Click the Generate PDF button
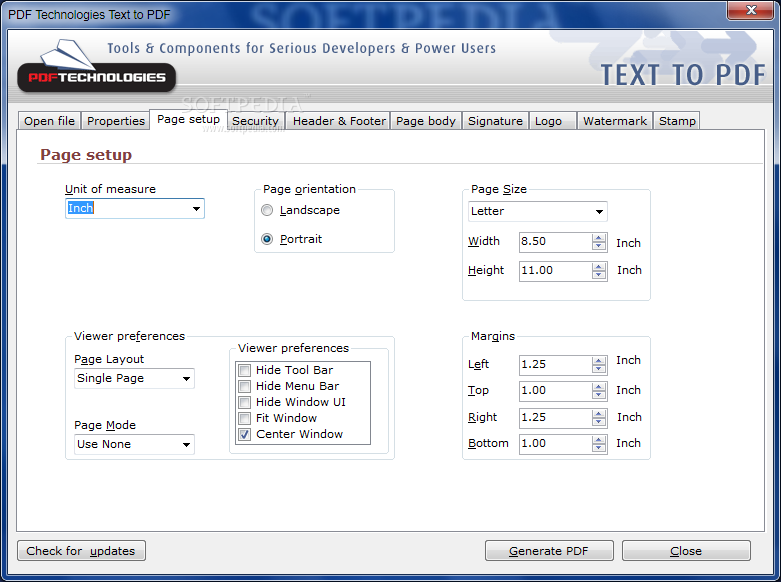 (x=549, y=551)
